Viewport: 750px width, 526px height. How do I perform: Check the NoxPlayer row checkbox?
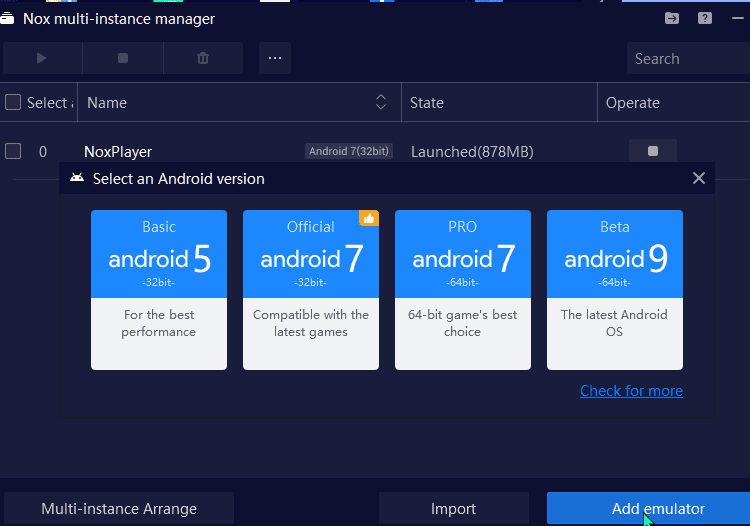(x=13, y=151)
